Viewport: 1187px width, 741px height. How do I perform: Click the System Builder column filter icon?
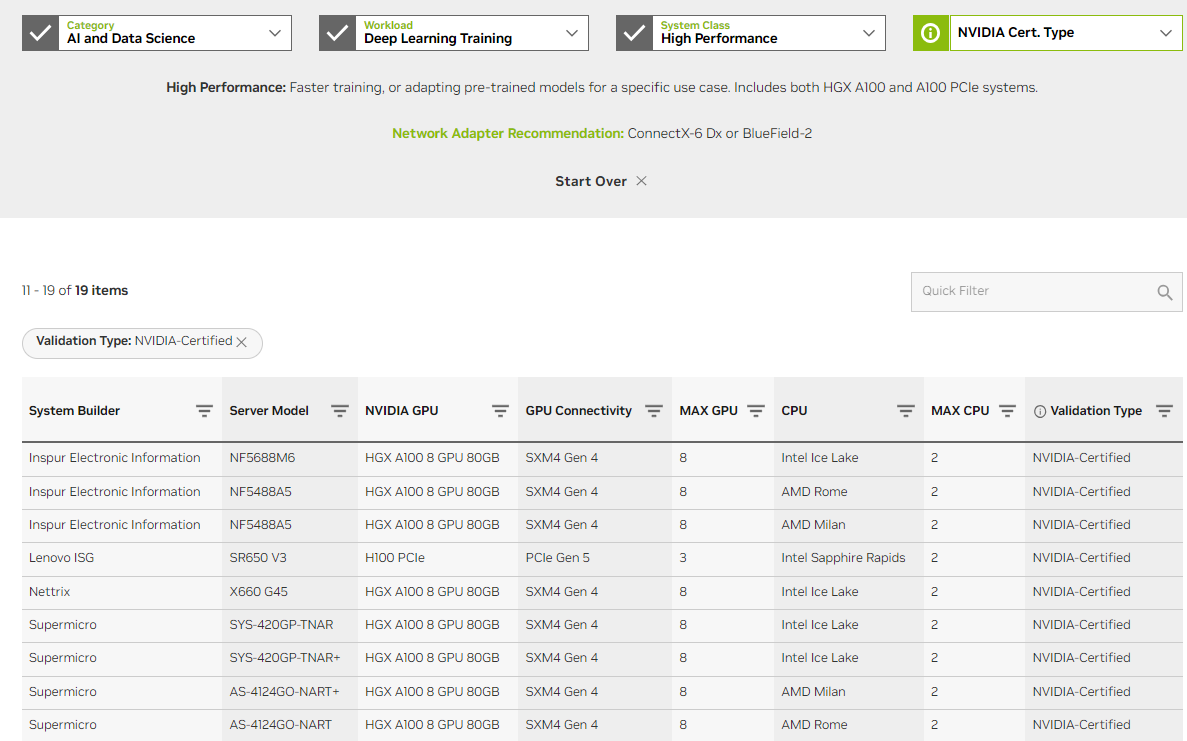coord(204,411)
